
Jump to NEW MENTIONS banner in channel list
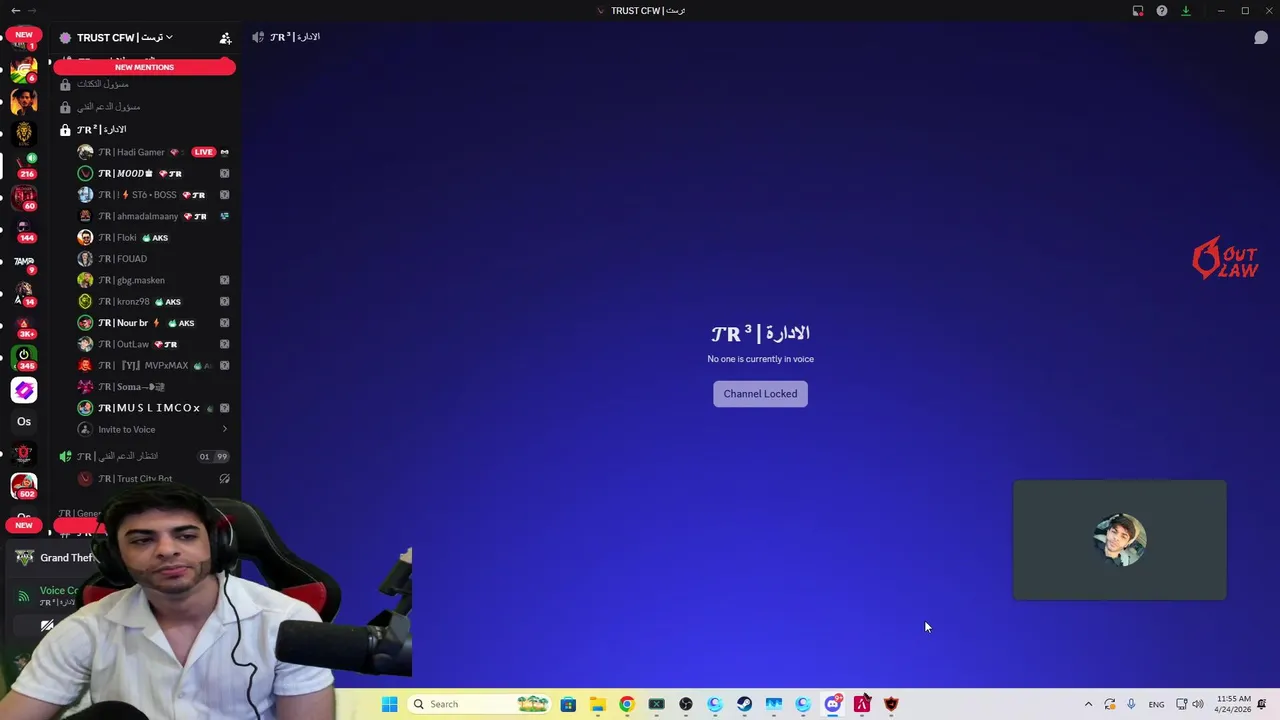coord(144,67)
